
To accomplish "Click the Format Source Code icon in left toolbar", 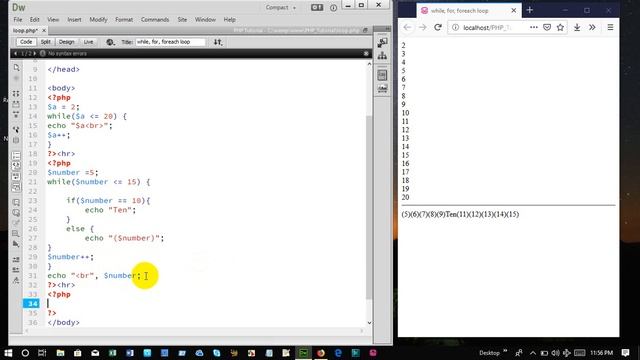I will (x=16, y=280).
